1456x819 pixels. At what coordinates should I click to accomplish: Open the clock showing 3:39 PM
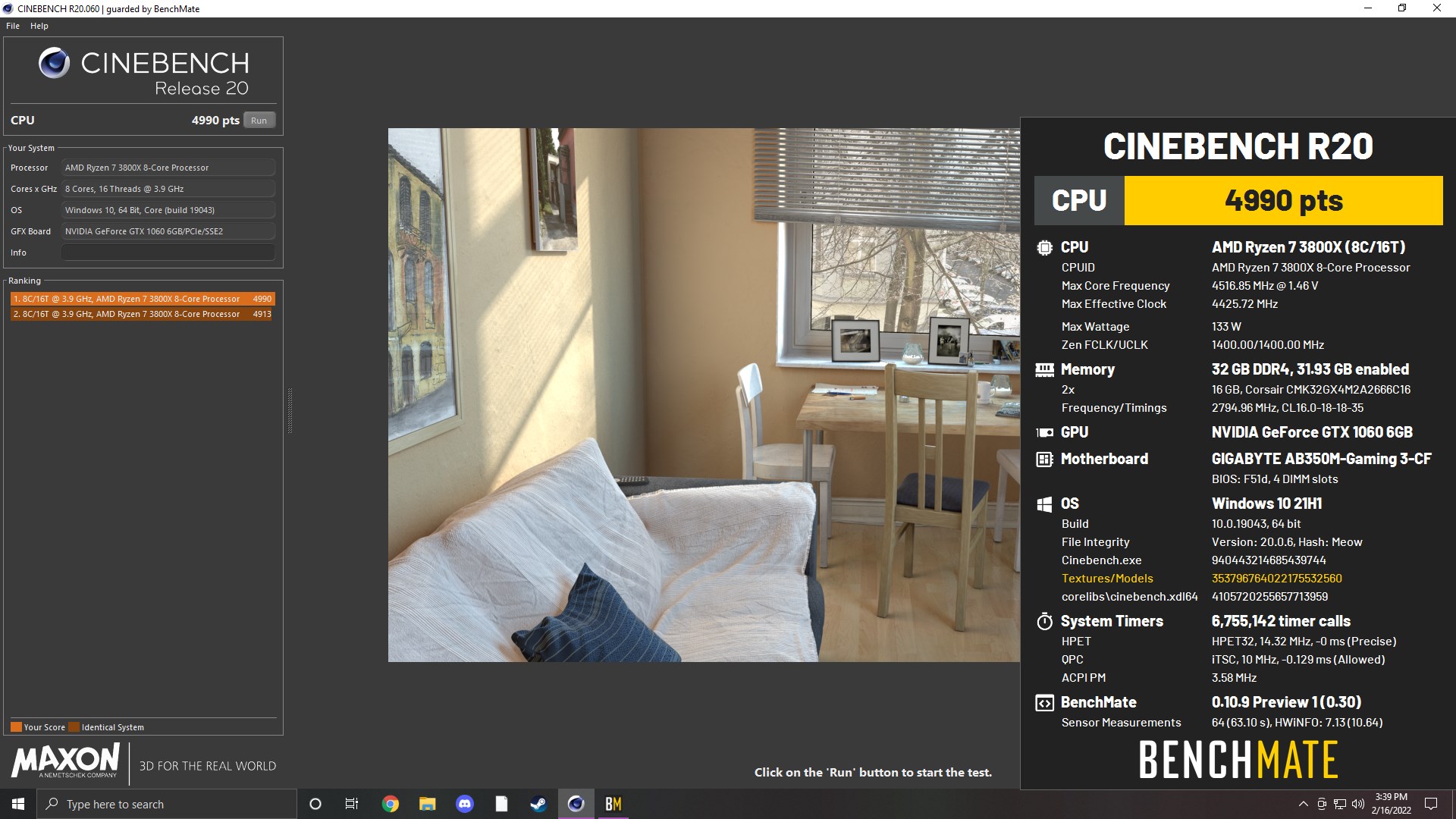click(x=1391, y=804)
